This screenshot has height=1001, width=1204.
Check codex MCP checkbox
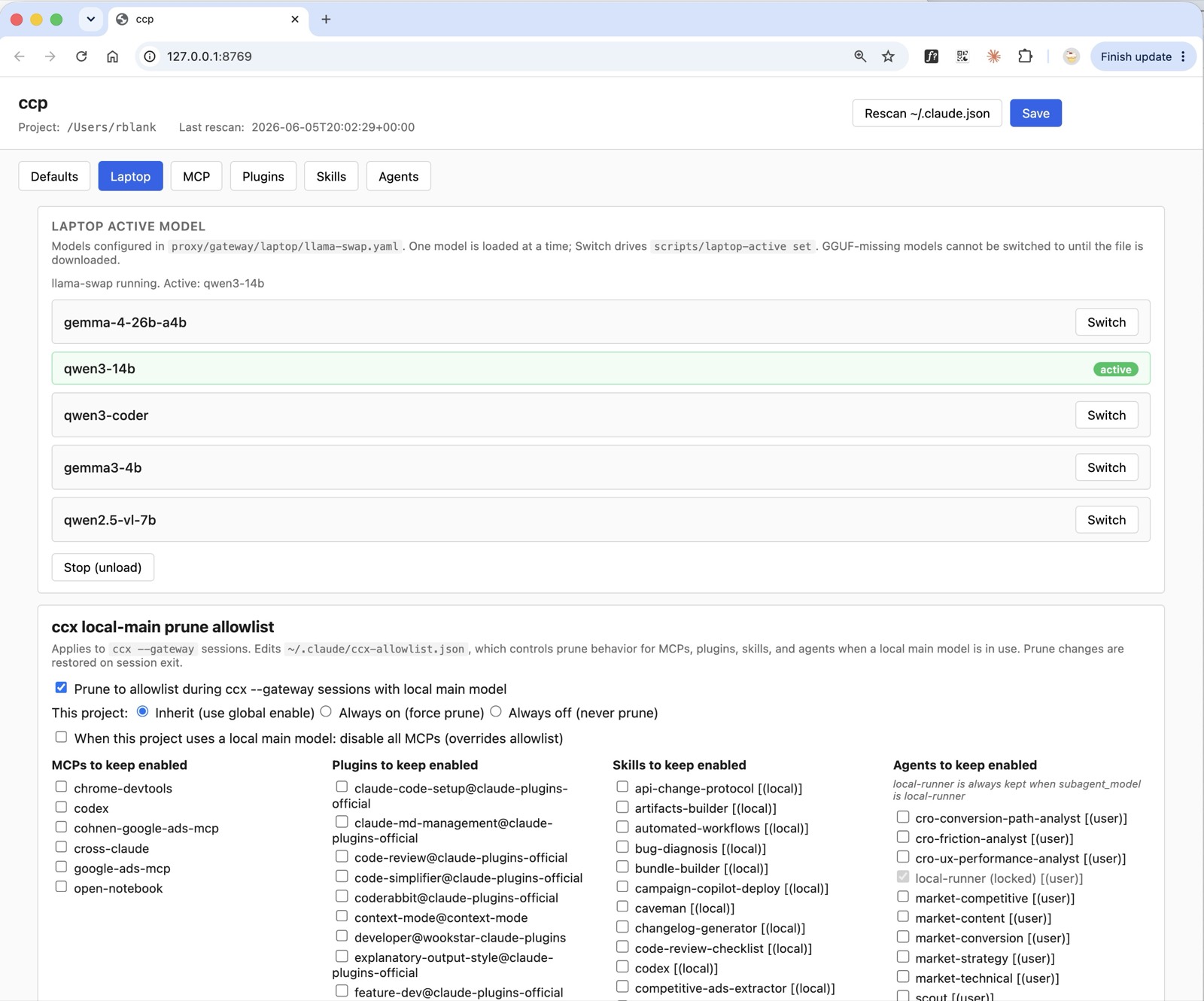tap(61, 808)
